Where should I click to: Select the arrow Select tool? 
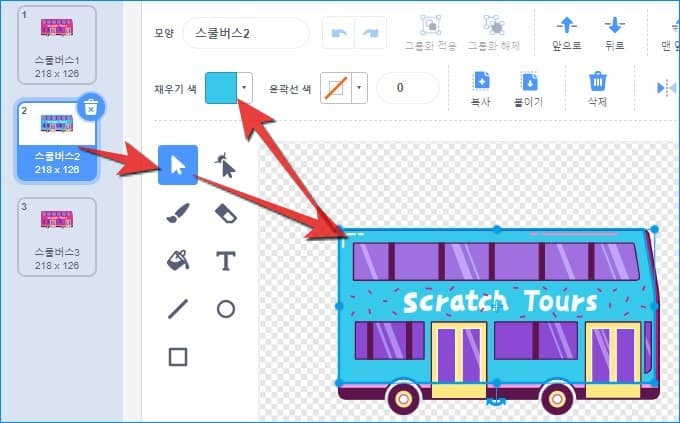click(178, 165)
